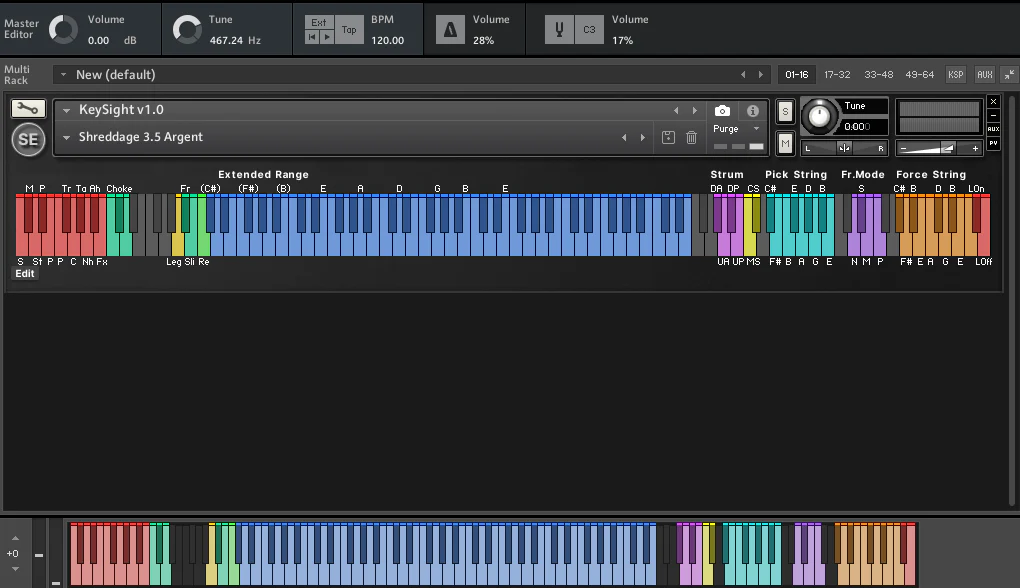Open the camera snapshot view
The image size is (1020, 588).
point(722,111)
